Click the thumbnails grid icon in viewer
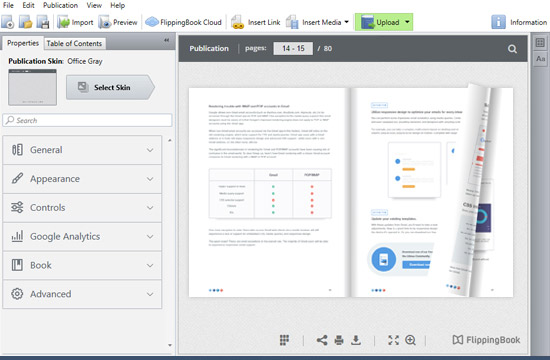550x360 pixels. (284, 340)
